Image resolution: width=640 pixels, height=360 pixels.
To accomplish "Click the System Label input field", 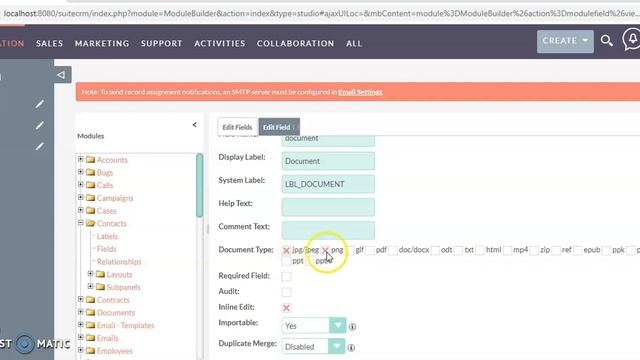I will (328, 184).
